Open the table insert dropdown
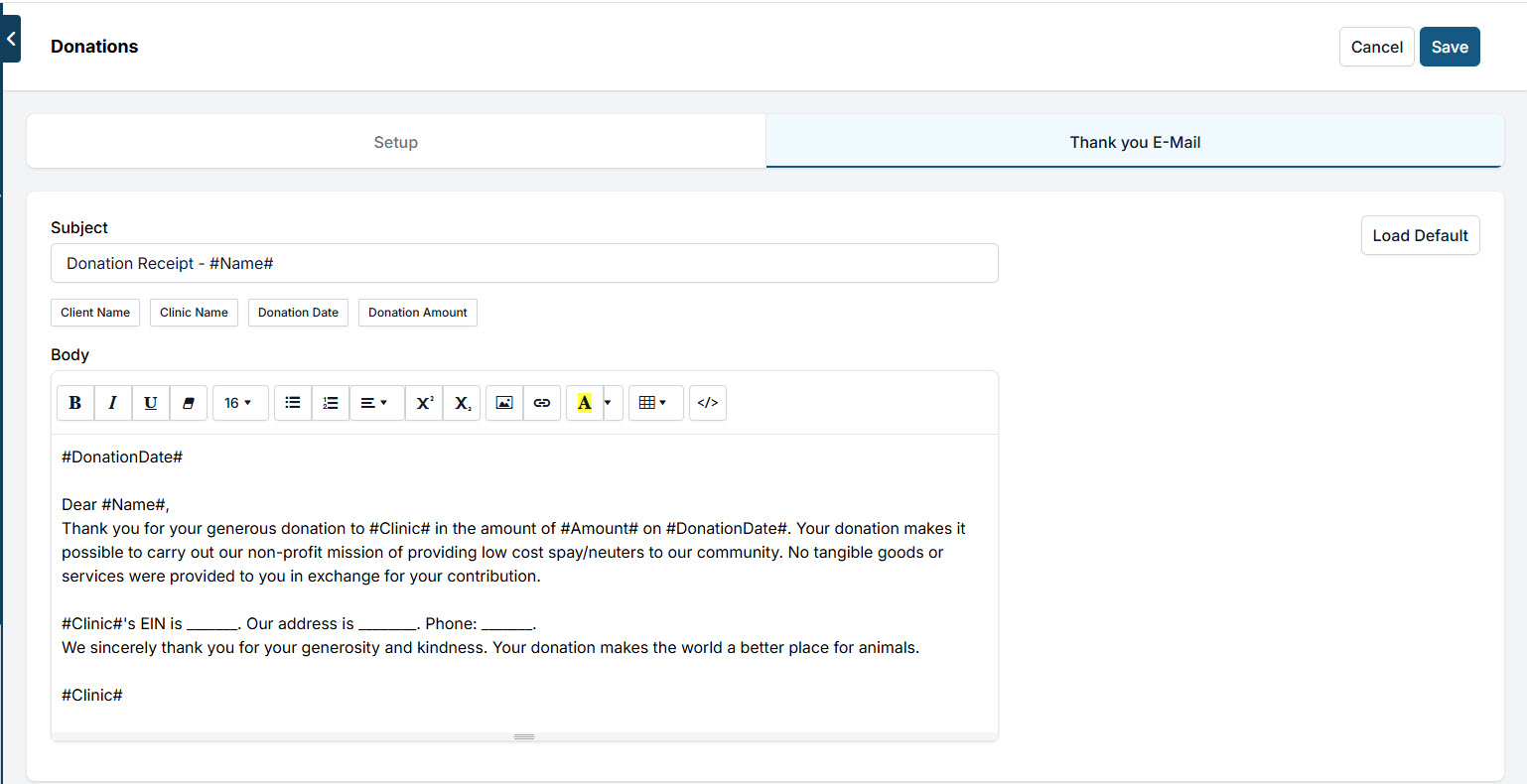Screen dimensions: 1527x784 point(654,403)
